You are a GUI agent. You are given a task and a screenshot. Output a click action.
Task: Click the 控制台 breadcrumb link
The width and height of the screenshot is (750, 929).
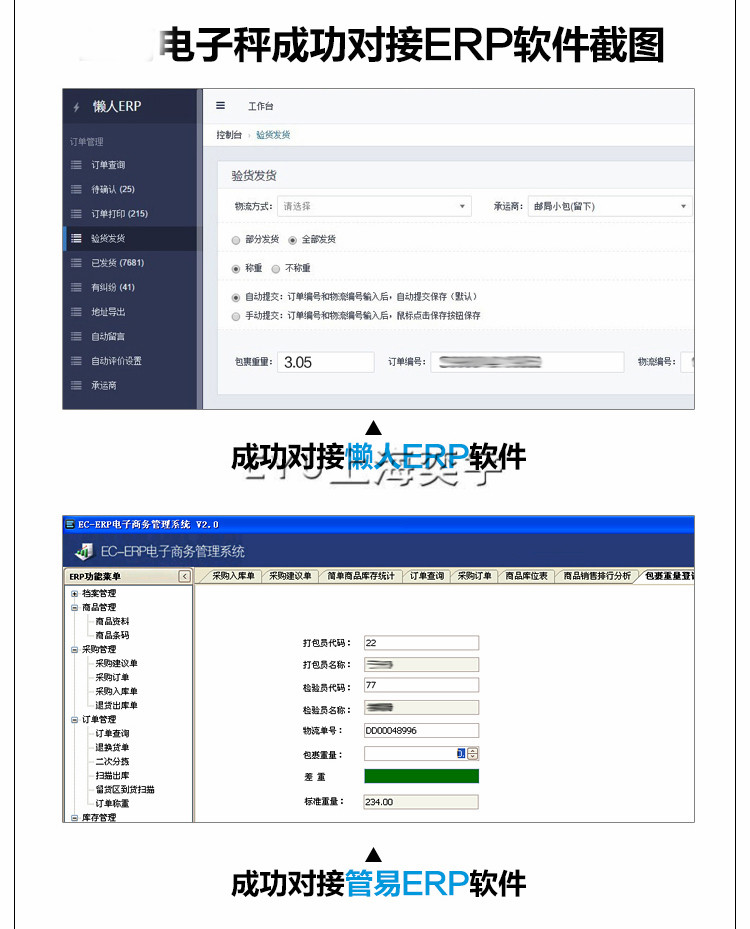coord(229,135)
